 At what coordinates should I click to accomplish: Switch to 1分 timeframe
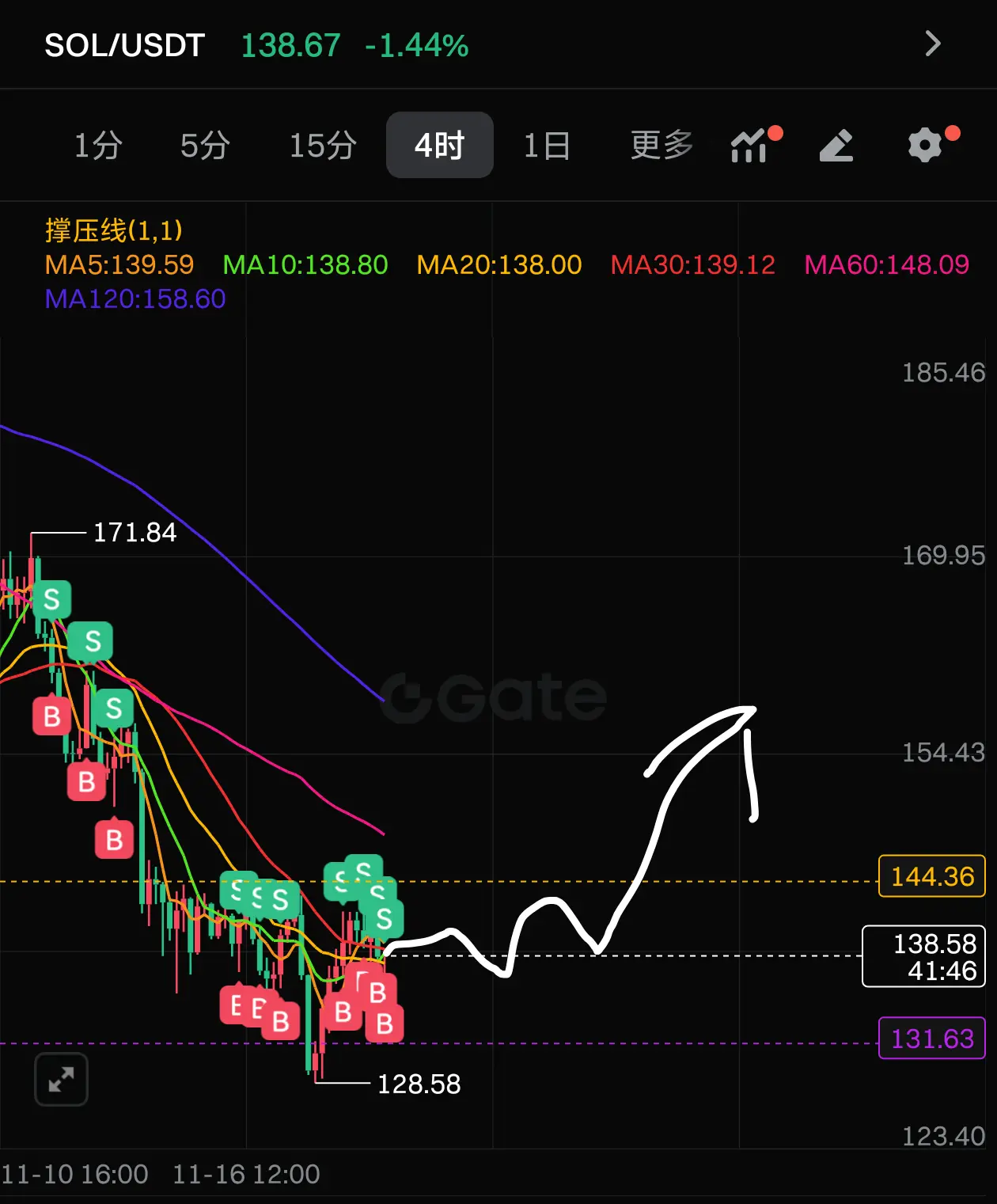tap(98, 146)
